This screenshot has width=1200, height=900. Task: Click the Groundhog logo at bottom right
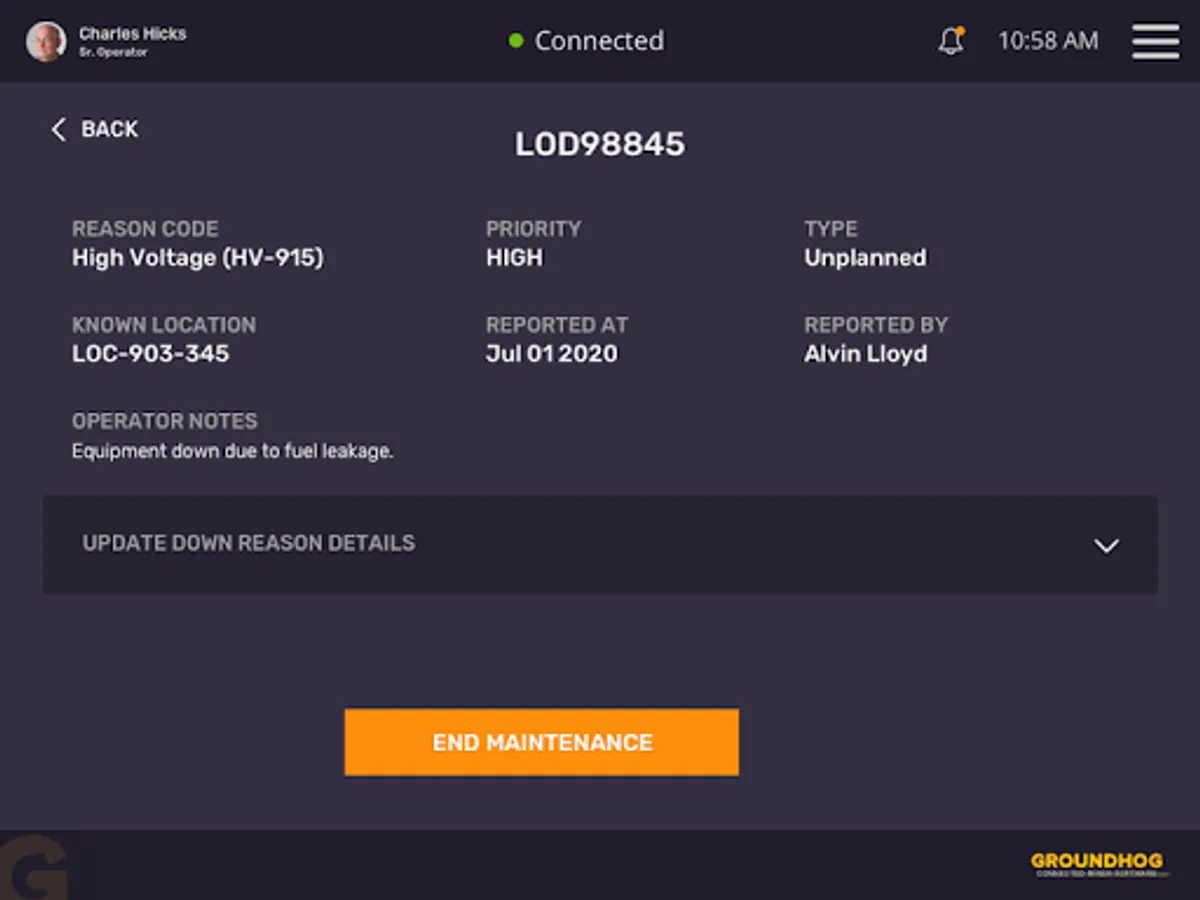1098,865
